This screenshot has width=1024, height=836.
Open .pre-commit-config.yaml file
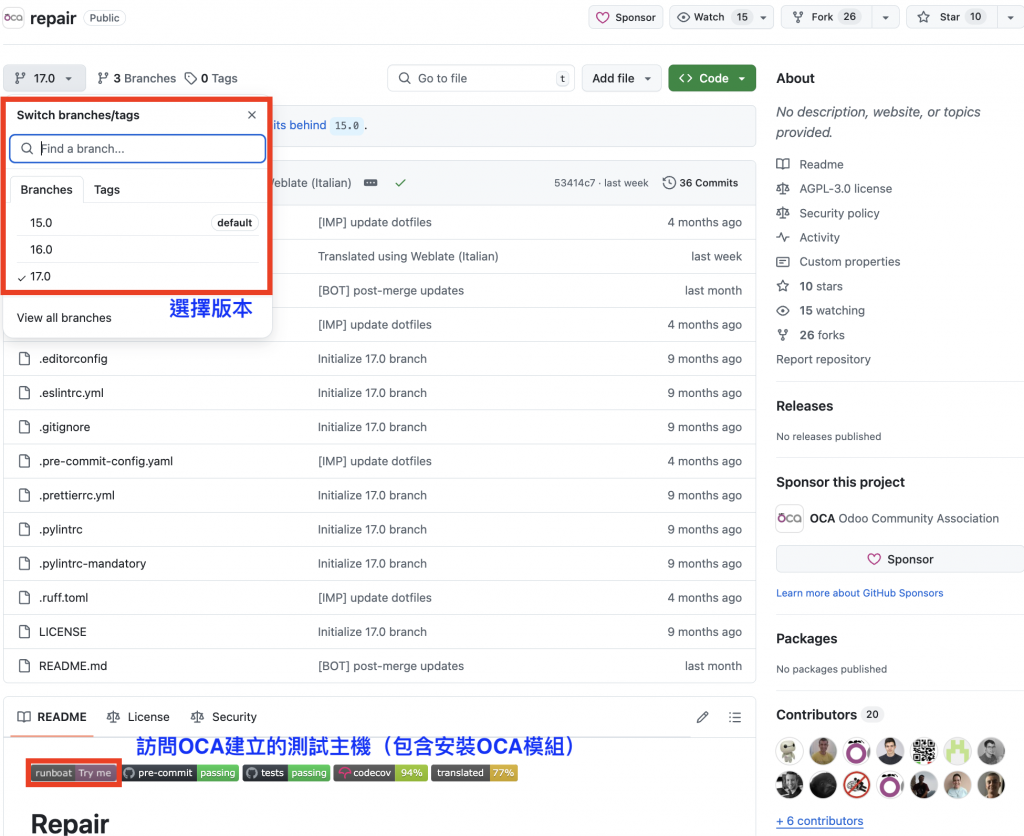click(106, 461)
